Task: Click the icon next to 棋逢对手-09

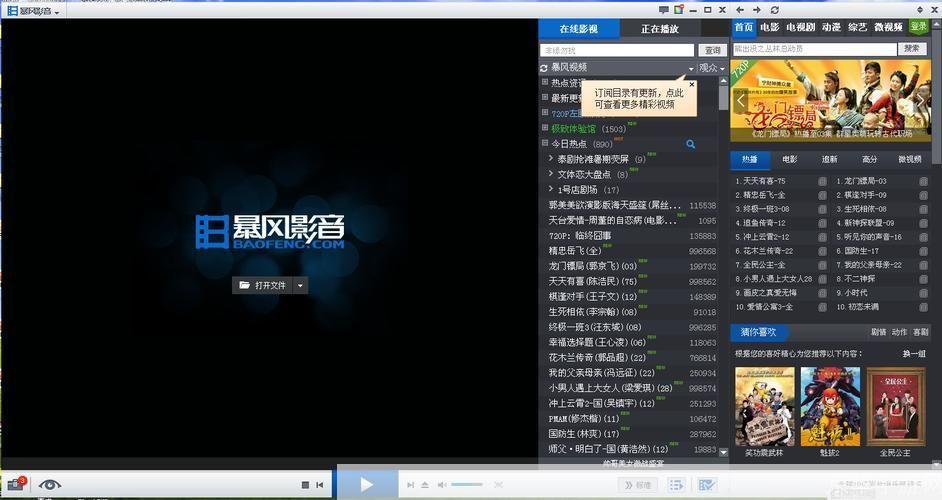Action: [923, 195]
